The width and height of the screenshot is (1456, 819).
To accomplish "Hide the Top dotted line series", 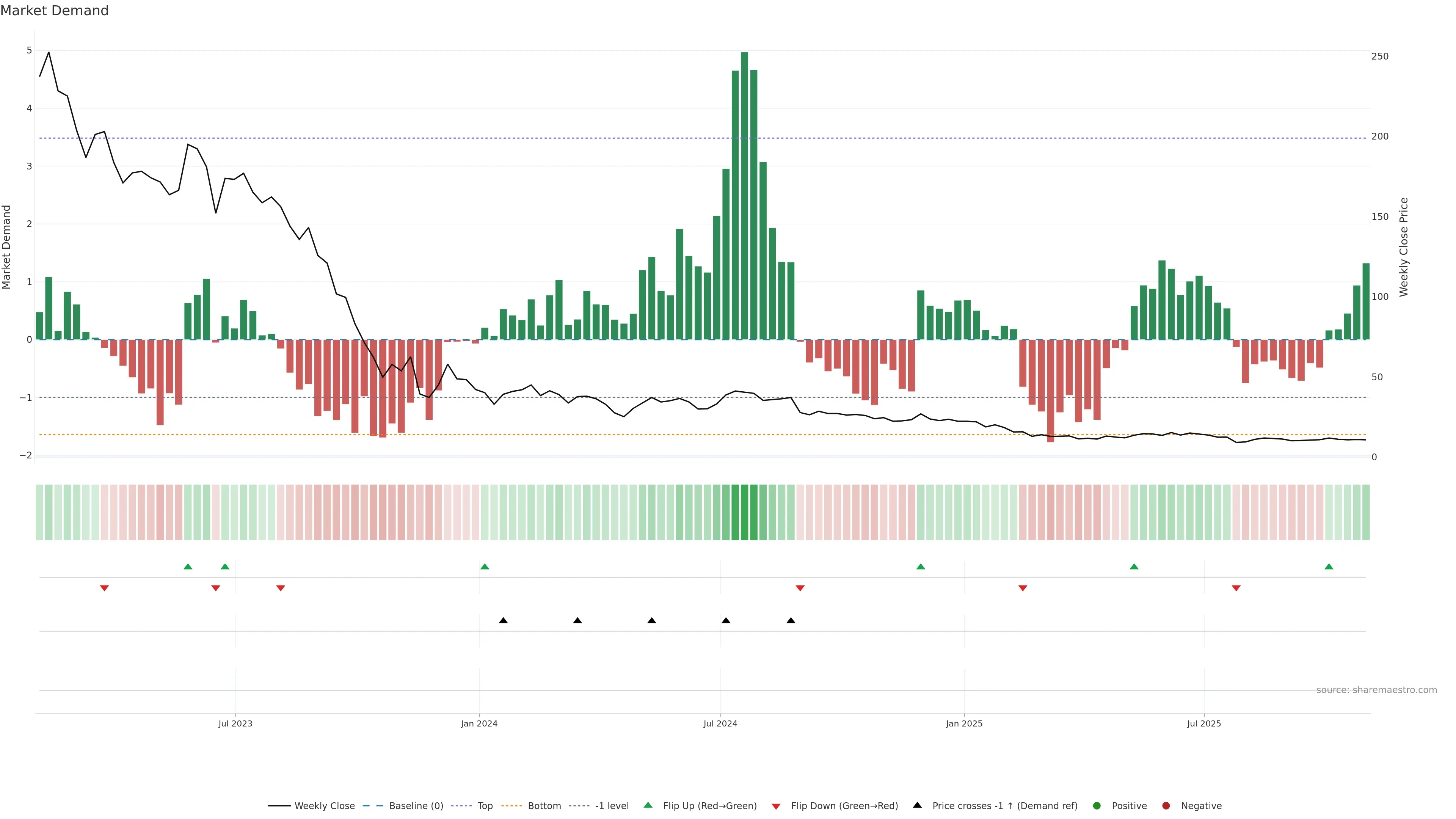I will [485, 805].
